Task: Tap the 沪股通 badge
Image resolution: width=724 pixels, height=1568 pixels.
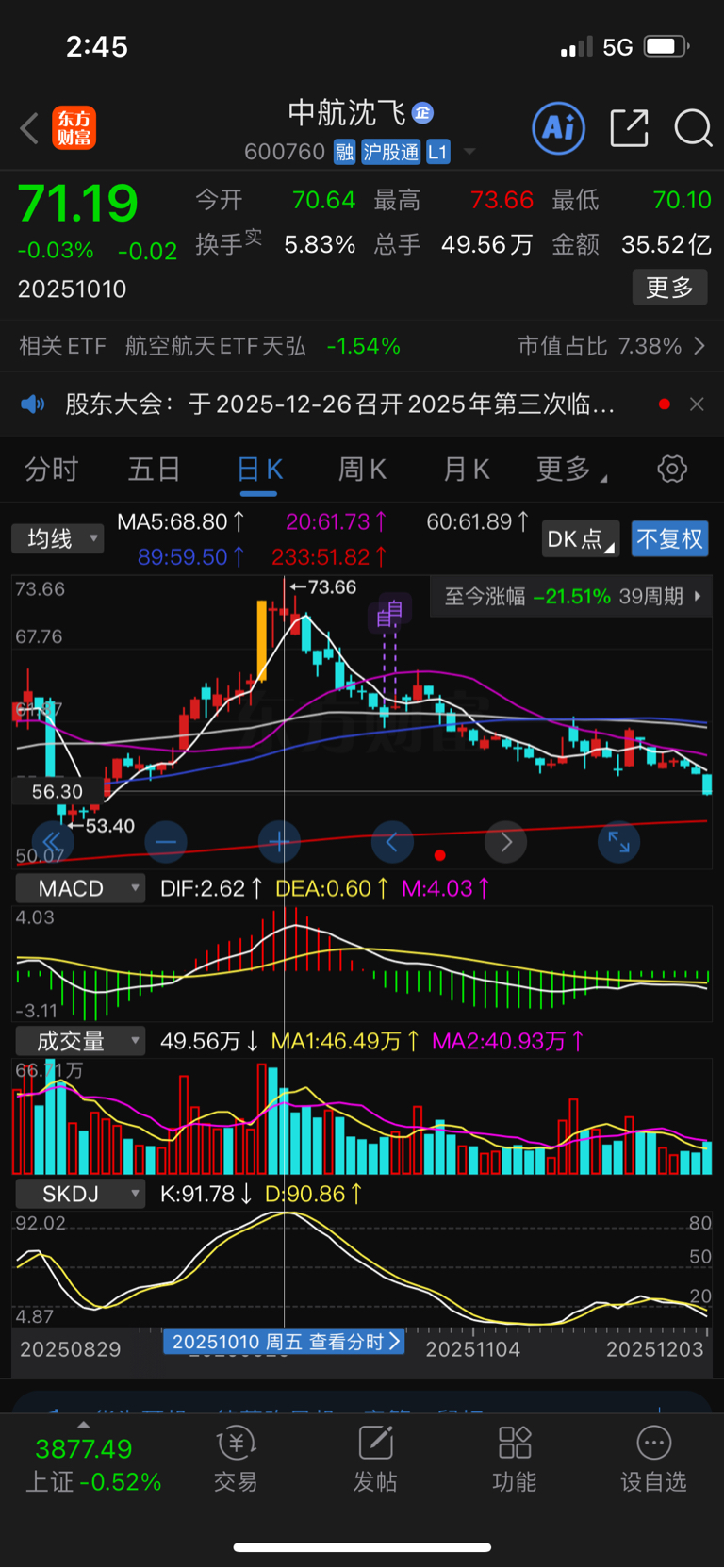Action: point(391,152)
